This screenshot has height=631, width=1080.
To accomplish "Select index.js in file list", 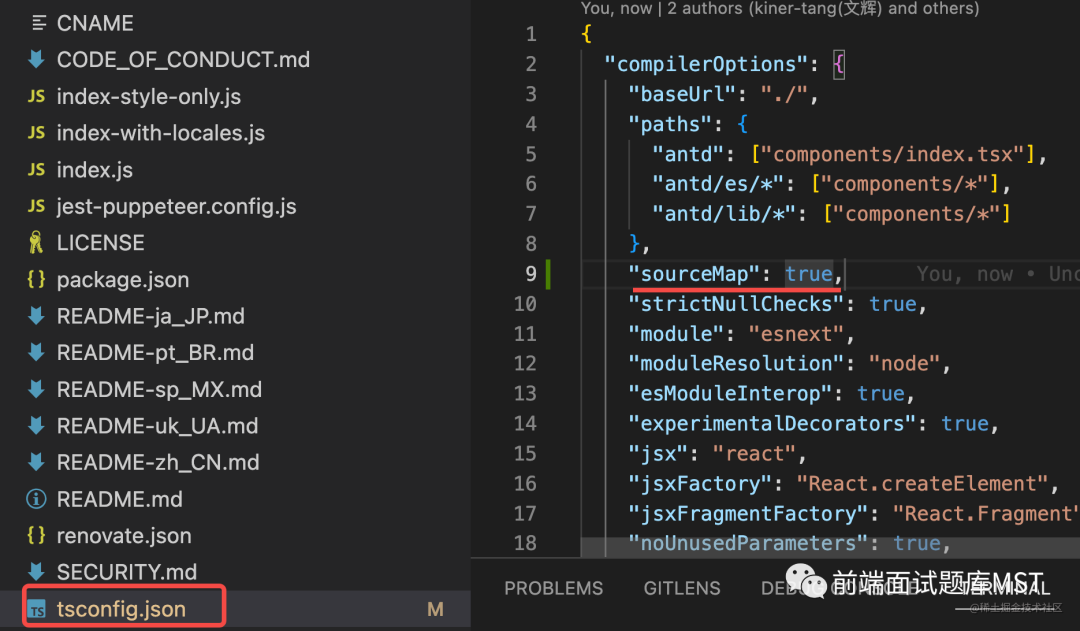I will tap(94, 169).
